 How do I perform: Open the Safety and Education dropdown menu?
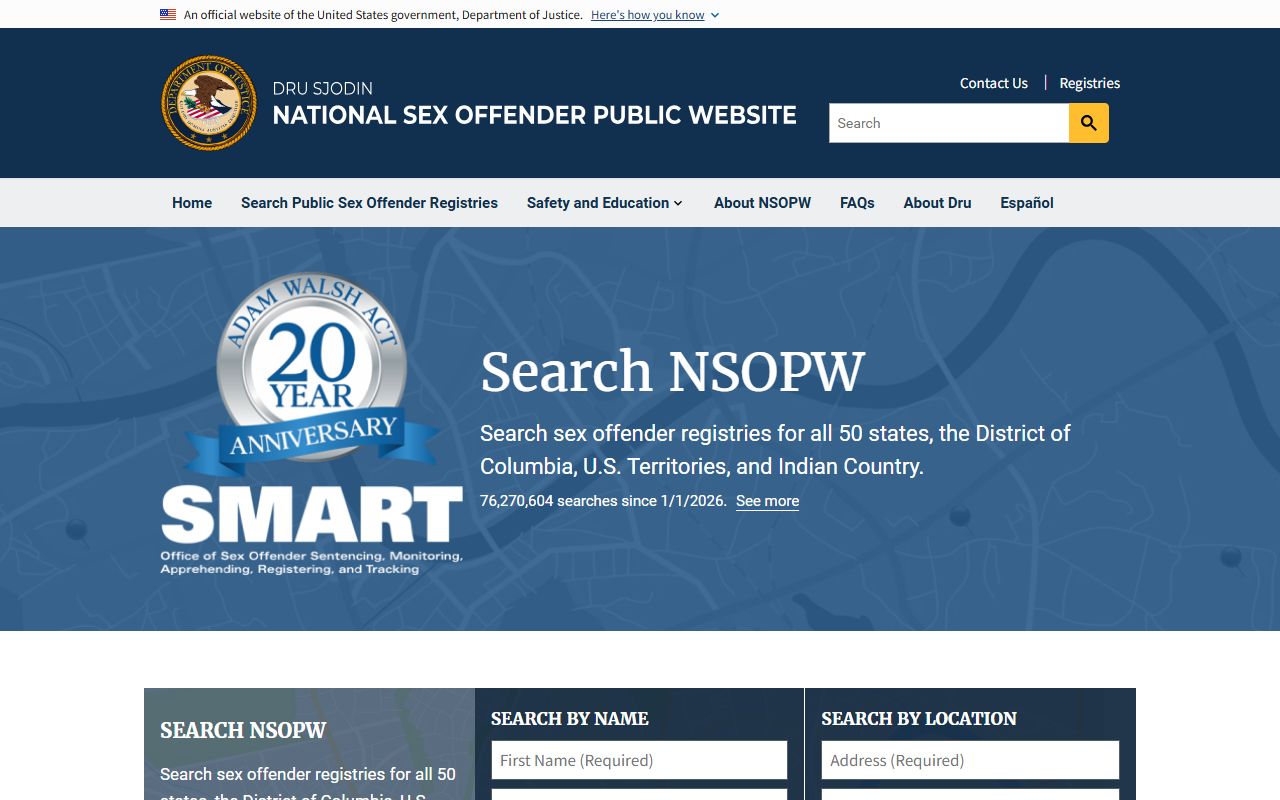click(x=605, y=203)
